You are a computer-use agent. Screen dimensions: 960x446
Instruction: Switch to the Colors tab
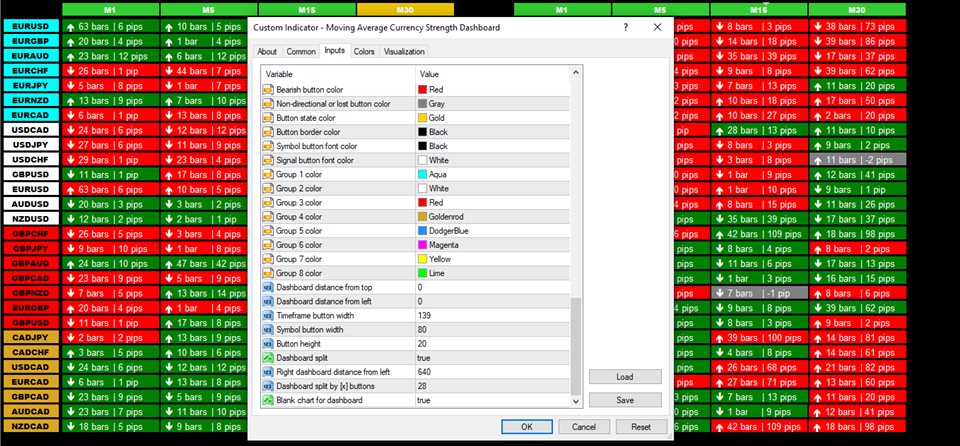(x=364, y=51)
